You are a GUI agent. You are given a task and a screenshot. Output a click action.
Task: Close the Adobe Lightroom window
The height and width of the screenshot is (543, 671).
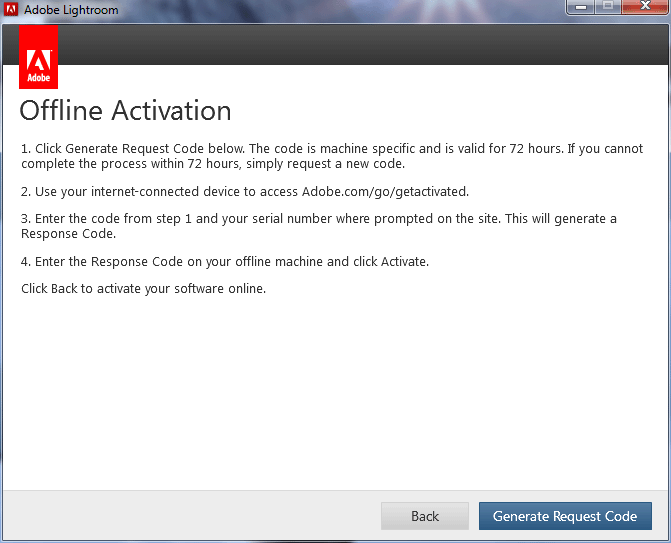point(645,6)
